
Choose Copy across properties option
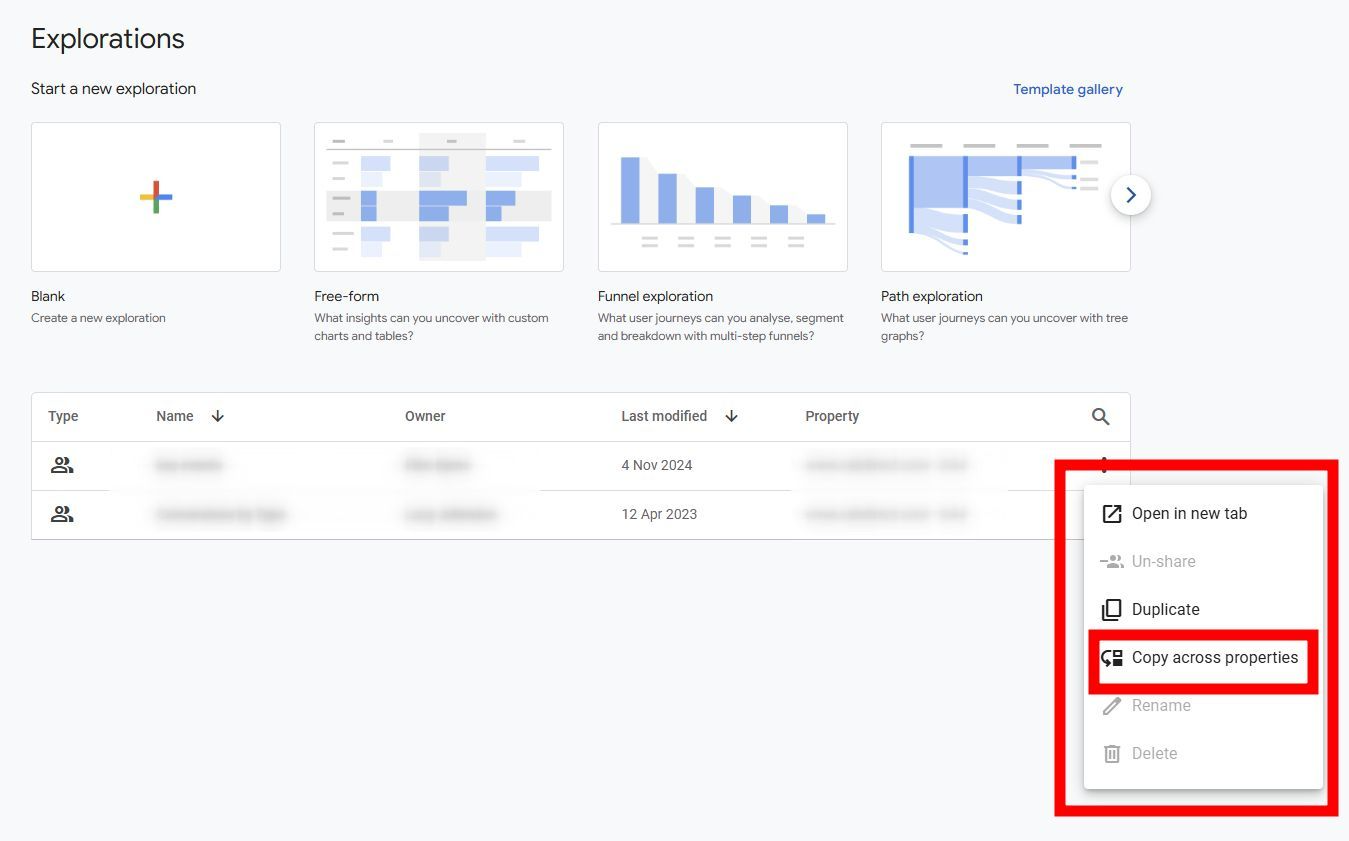(1203, 658)
